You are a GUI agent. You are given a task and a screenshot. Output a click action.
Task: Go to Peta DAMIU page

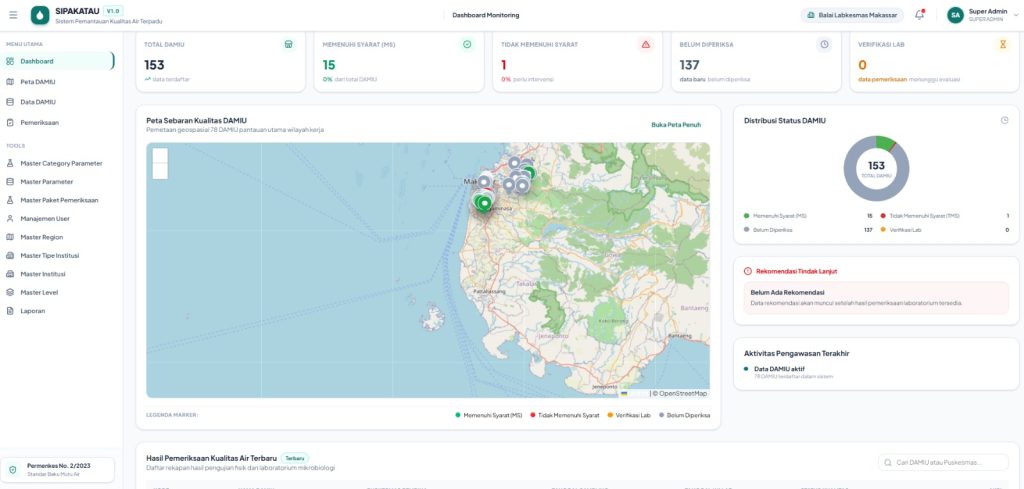click(x=58, y=82)
